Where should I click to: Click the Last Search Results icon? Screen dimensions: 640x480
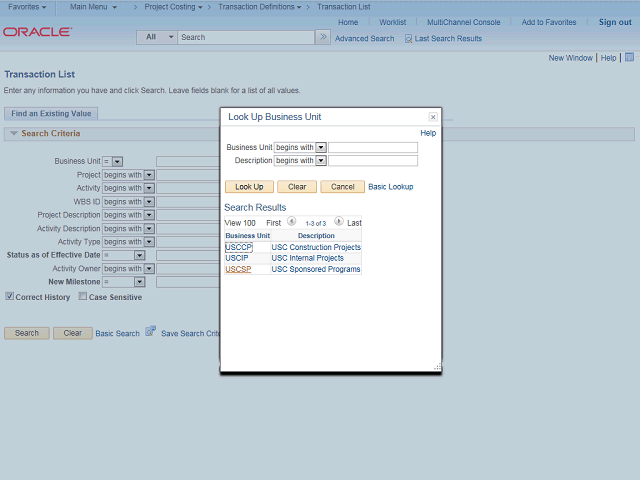click(408, 39)
